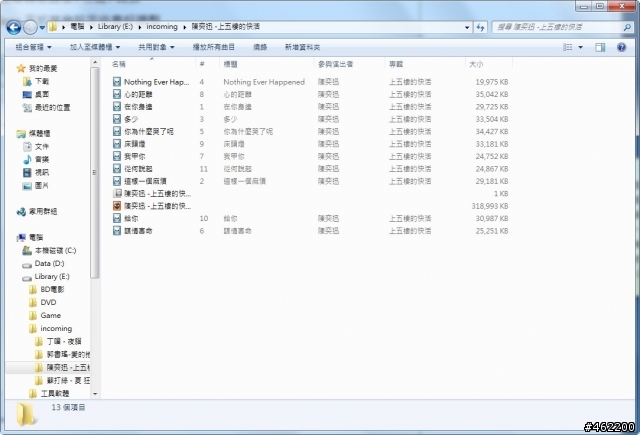Image resolution: width=640 pixels, height=435 pixels.
Task: Select the 床頭燈 file icon
Action: pyautogui.click(x=117, y=144)
